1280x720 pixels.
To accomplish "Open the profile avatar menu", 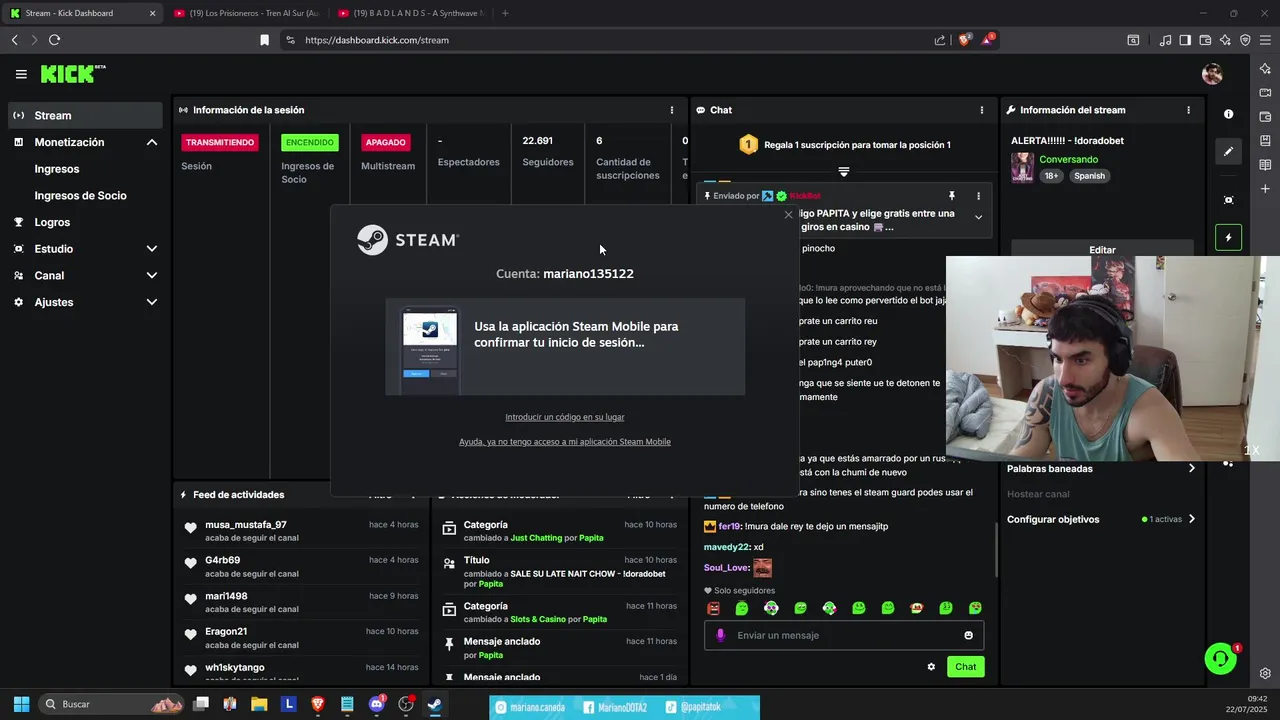I will click(x=1212, y=74).
